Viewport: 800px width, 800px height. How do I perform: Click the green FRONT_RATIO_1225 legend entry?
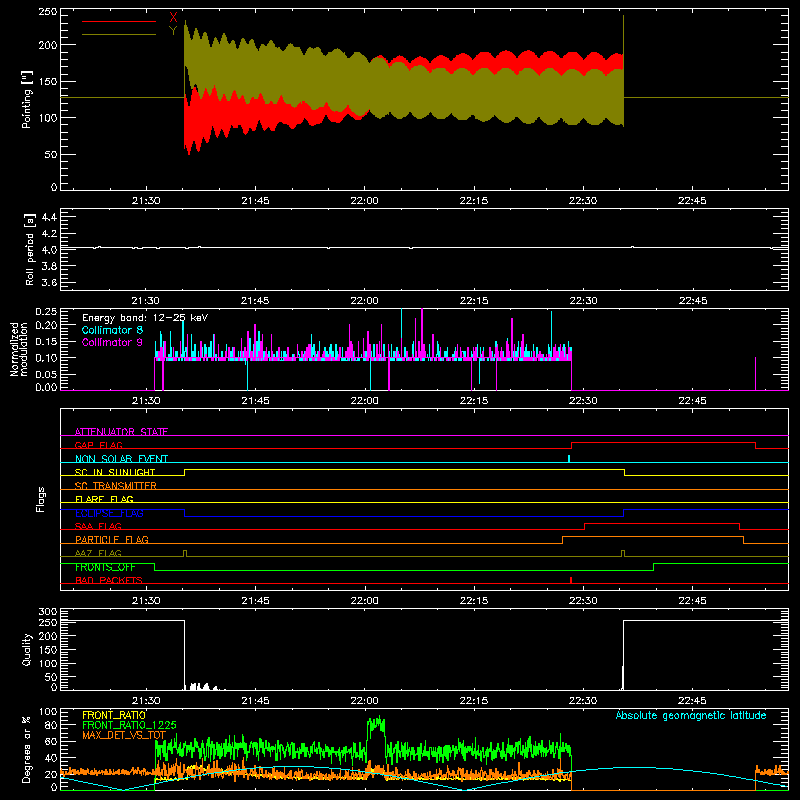pyautogui.click(x=129, y=725)
